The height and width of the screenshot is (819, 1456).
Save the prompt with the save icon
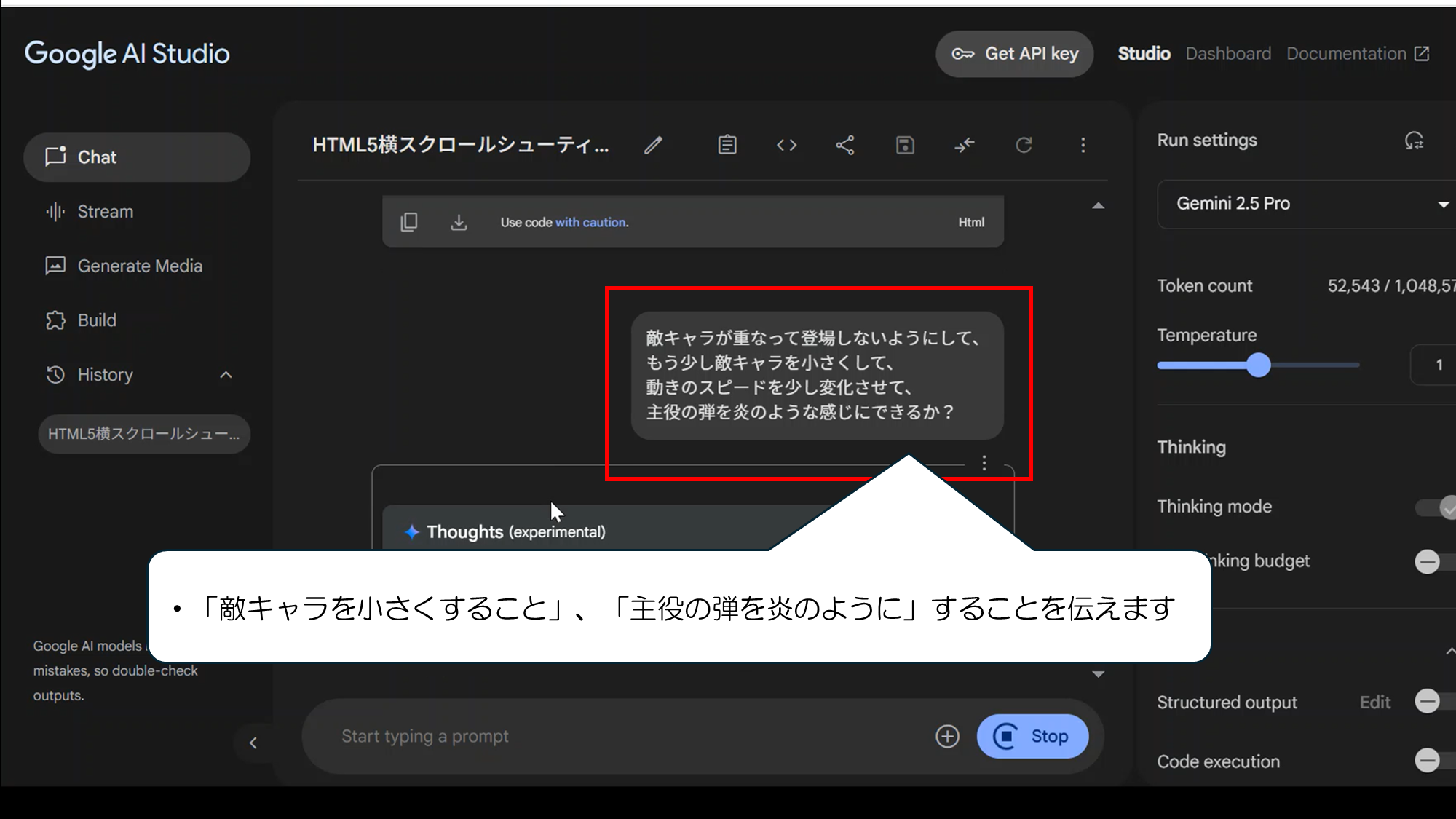click(905, 145)
